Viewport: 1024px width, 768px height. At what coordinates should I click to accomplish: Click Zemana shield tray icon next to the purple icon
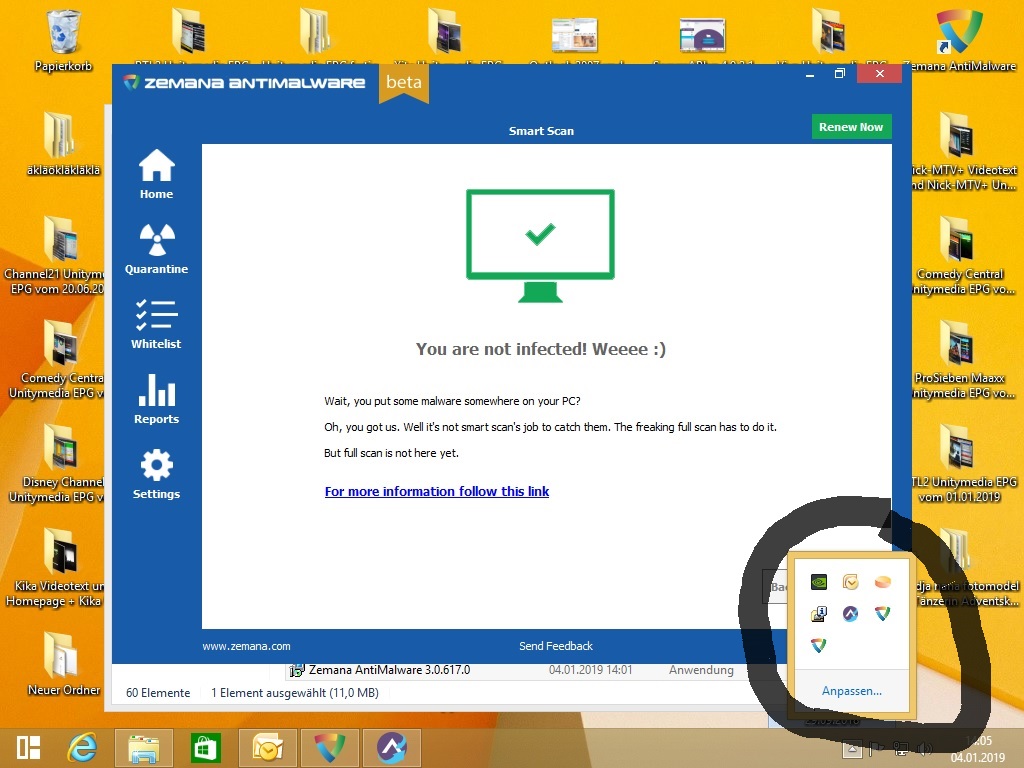[x=882, y=613]
